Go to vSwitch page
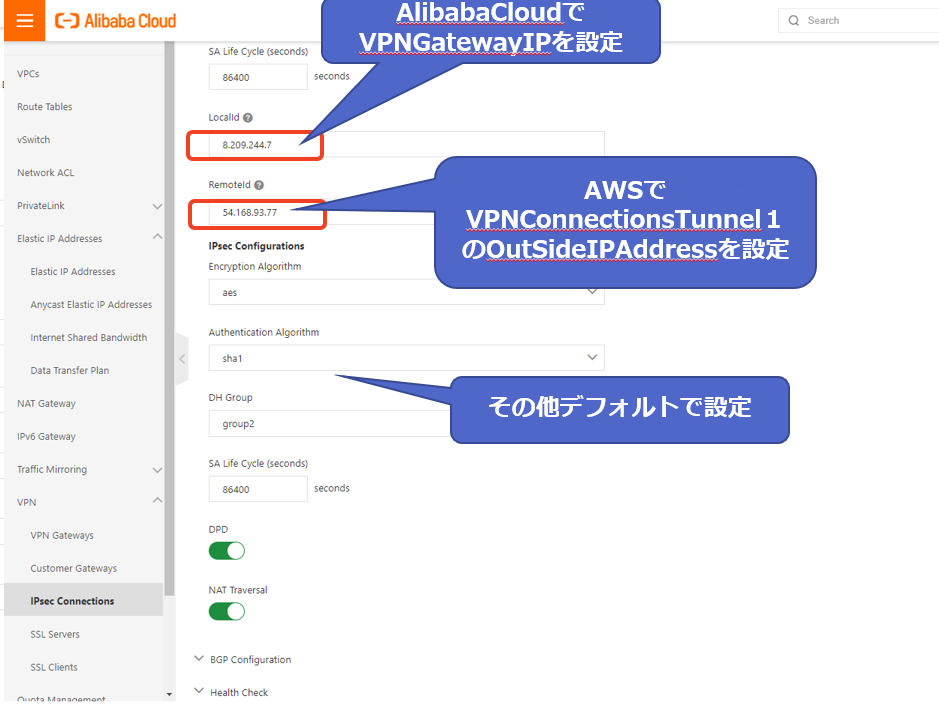Screen dimensions: 939x709 coord(34,140)
